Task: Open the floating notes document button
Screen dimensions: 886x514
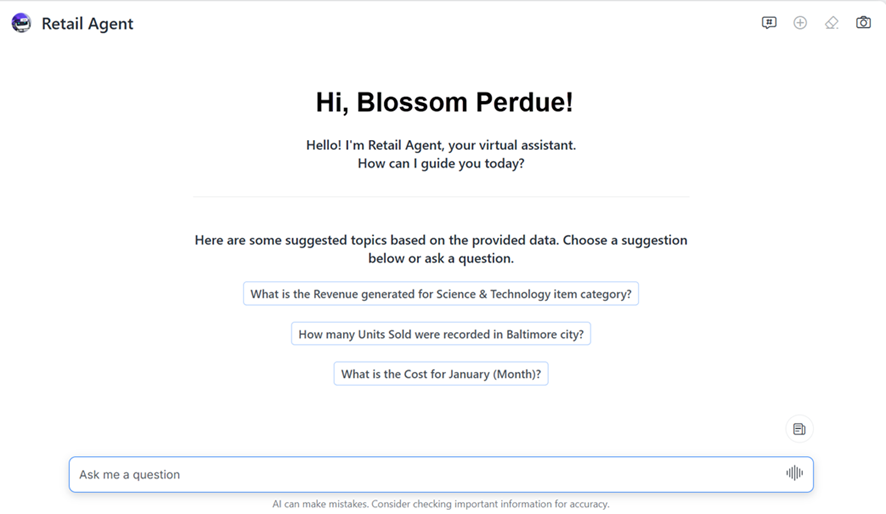Action: (x=799, y=429)
